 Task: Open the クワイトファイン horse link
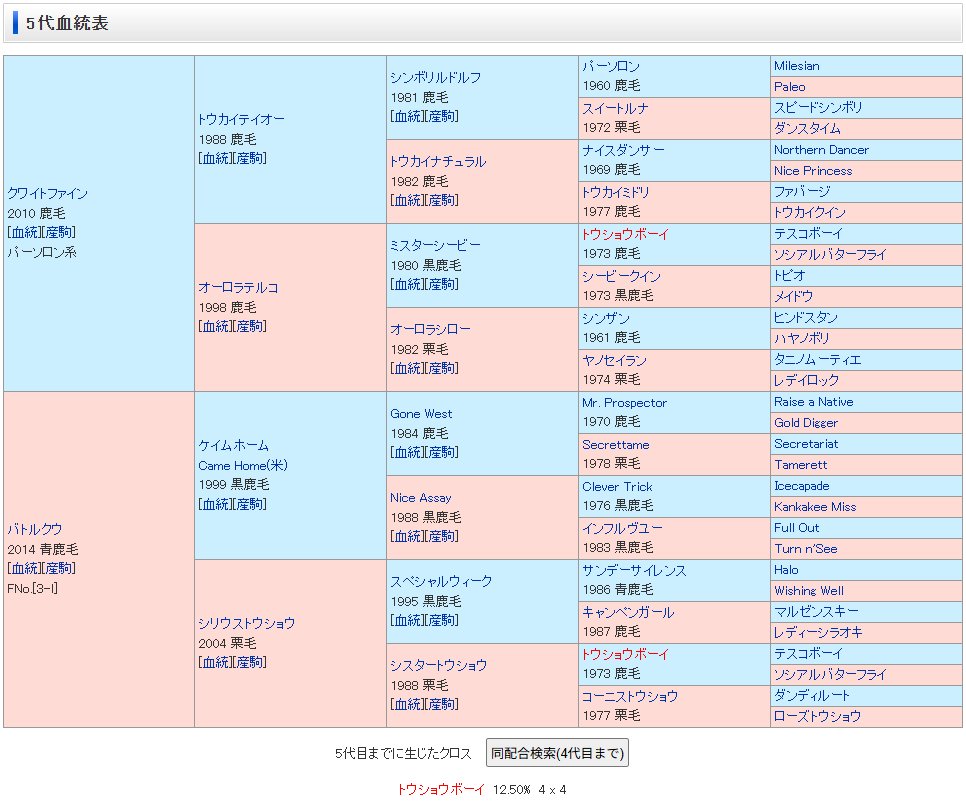(47, 193)
